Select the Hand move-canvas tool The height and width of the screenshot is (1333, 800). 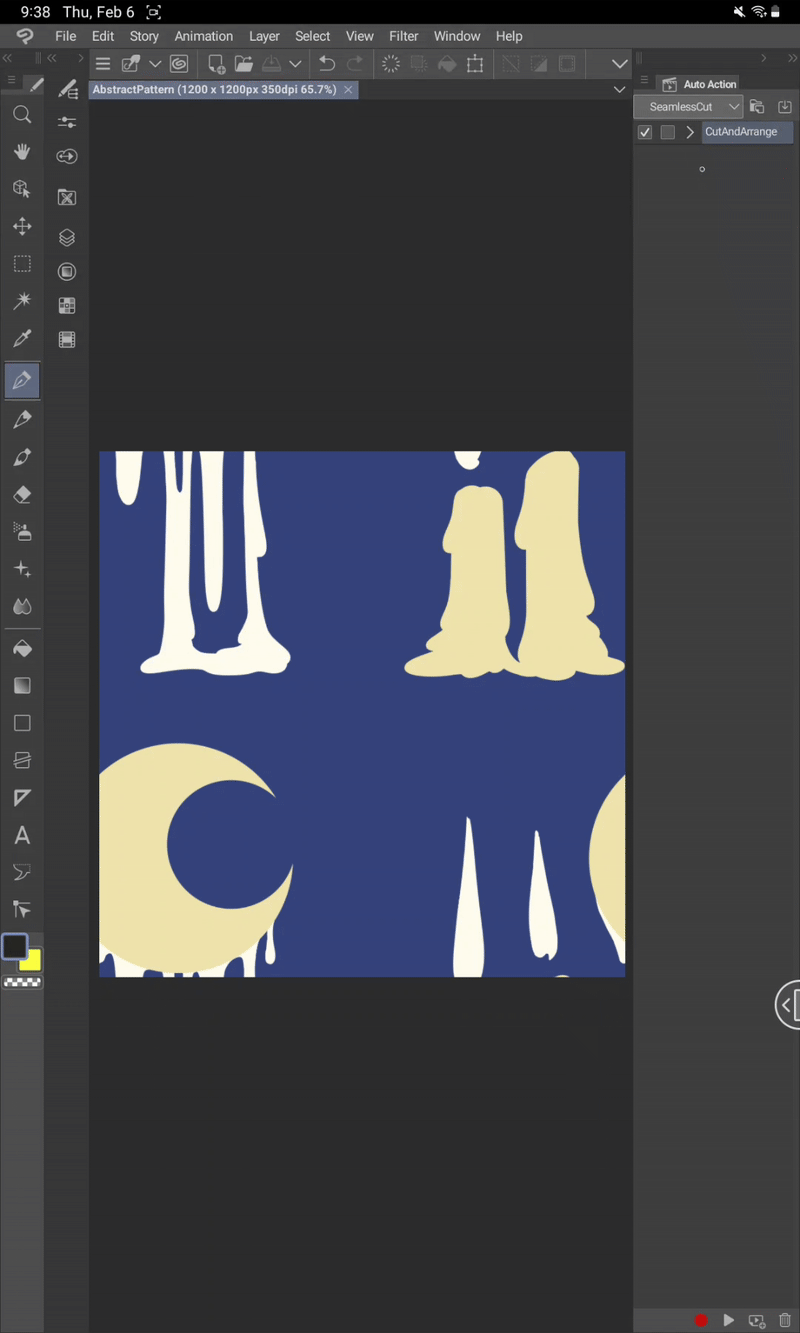(22, 152)
